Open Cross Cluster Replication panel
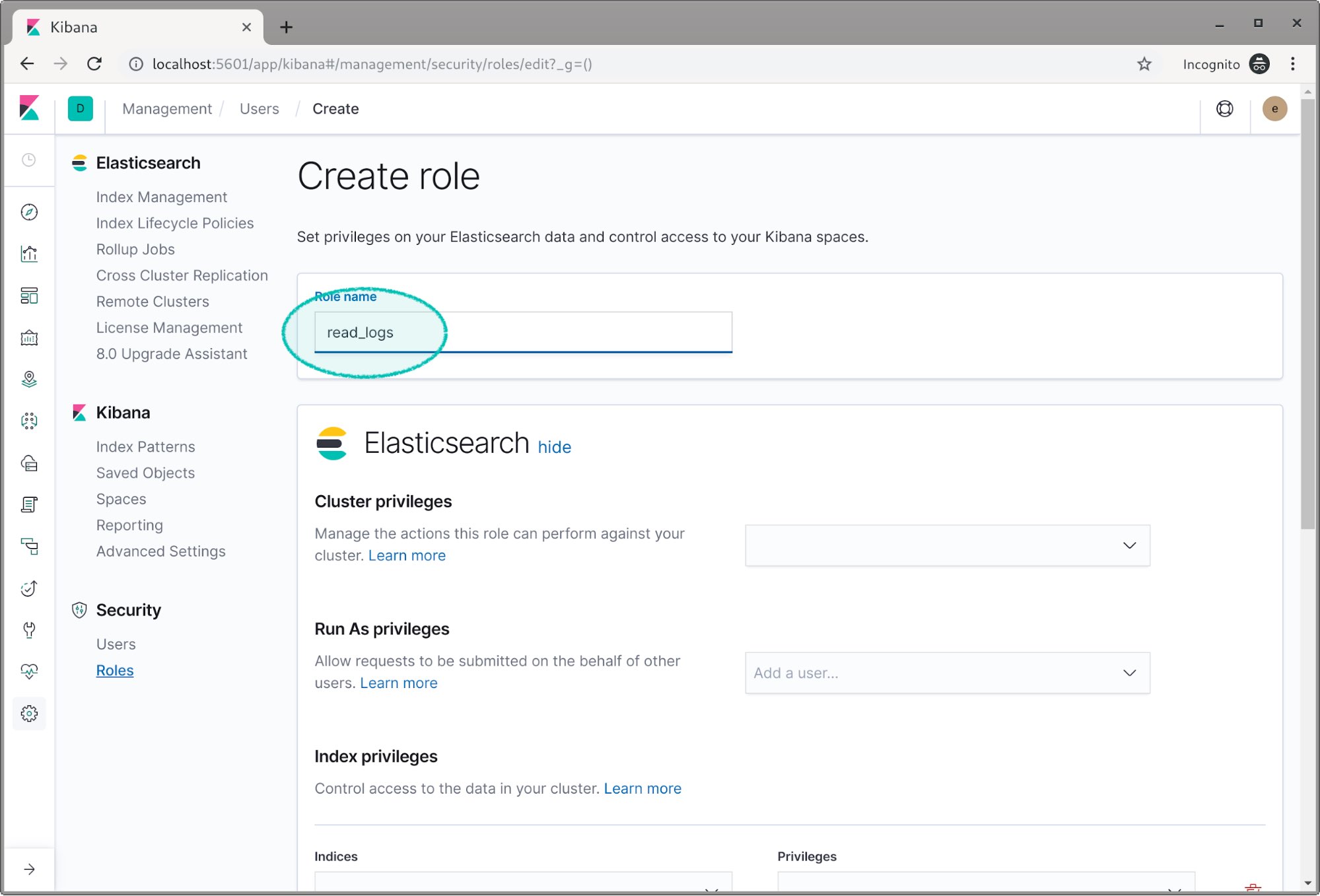 point(182,275)
